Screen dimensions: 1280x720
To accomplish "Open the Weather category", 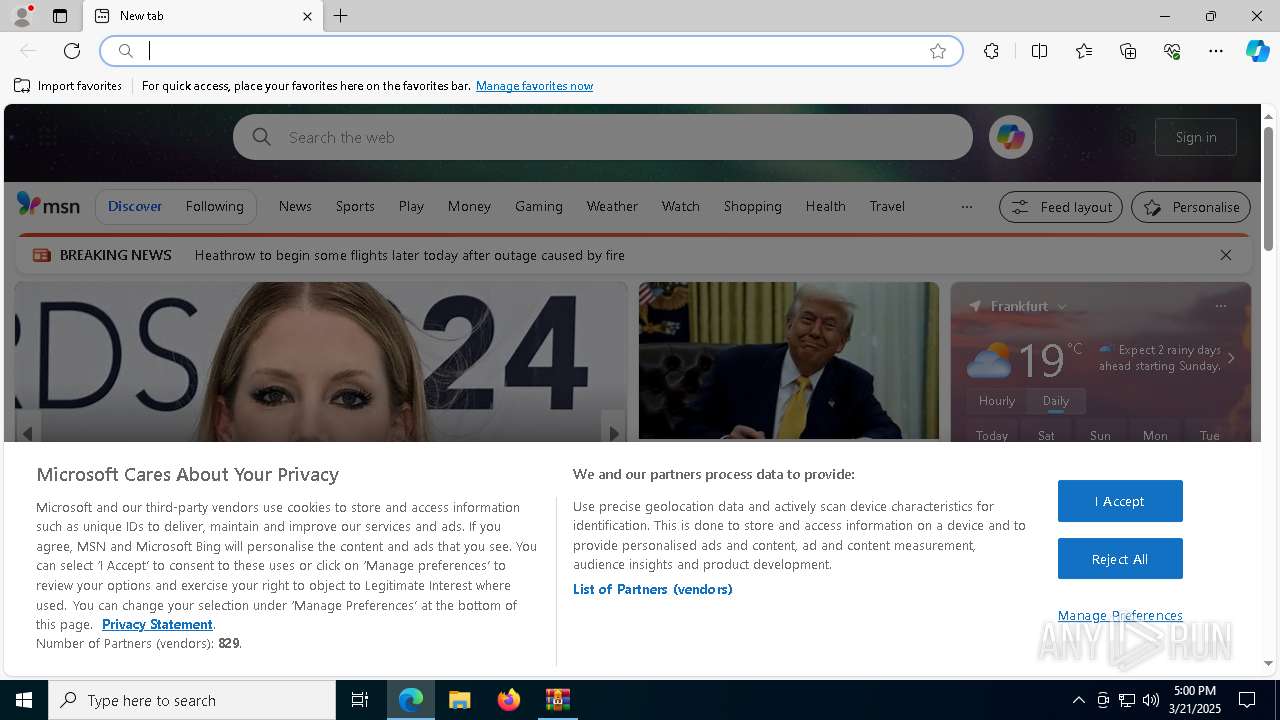I will [612, 206].
